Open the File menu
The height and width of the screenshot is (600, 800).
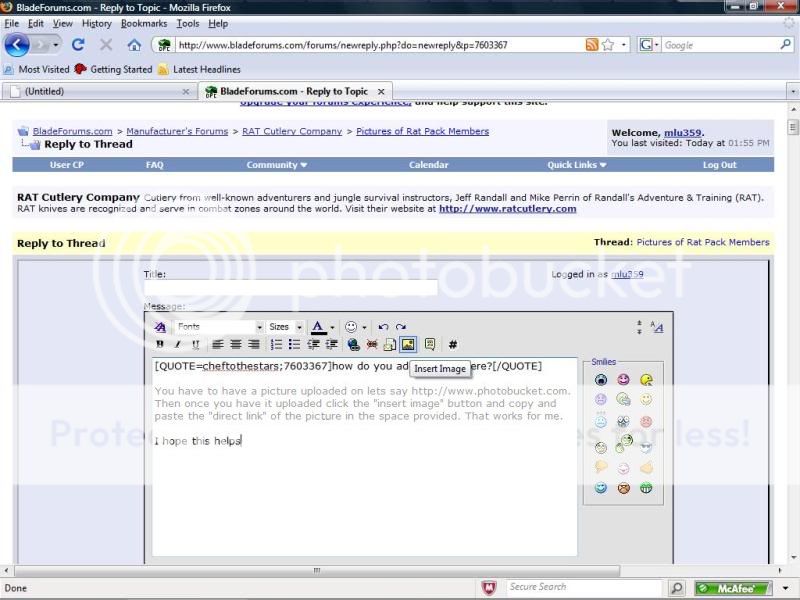click(x=11, y=23)
